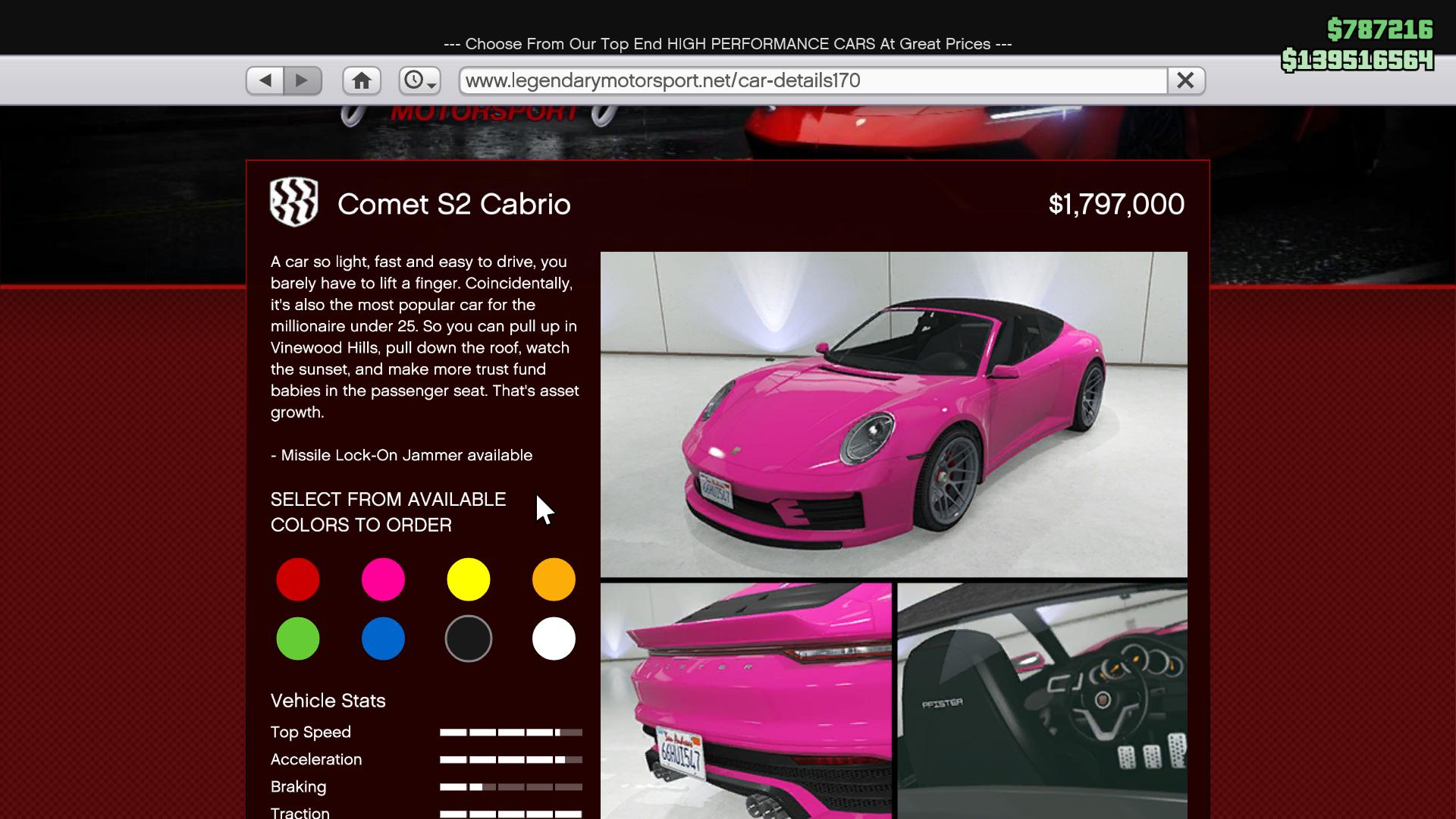1456x819 pixels.
Task: Select the green color option
Action: coord(298,638)
